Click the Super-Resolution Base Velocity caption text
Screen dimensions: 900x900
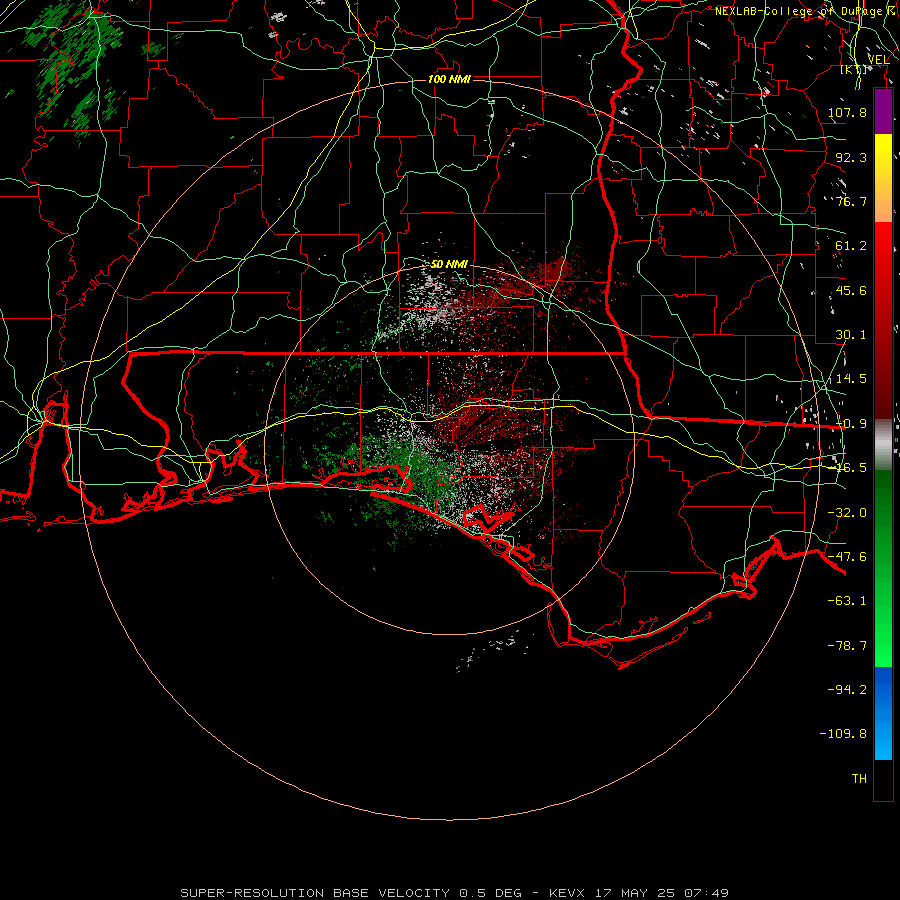tap(454, 893)
